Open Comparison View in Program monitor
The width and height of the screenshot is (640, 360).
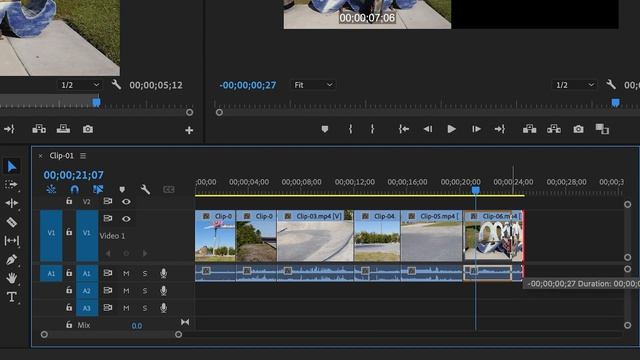coord(602,129)
